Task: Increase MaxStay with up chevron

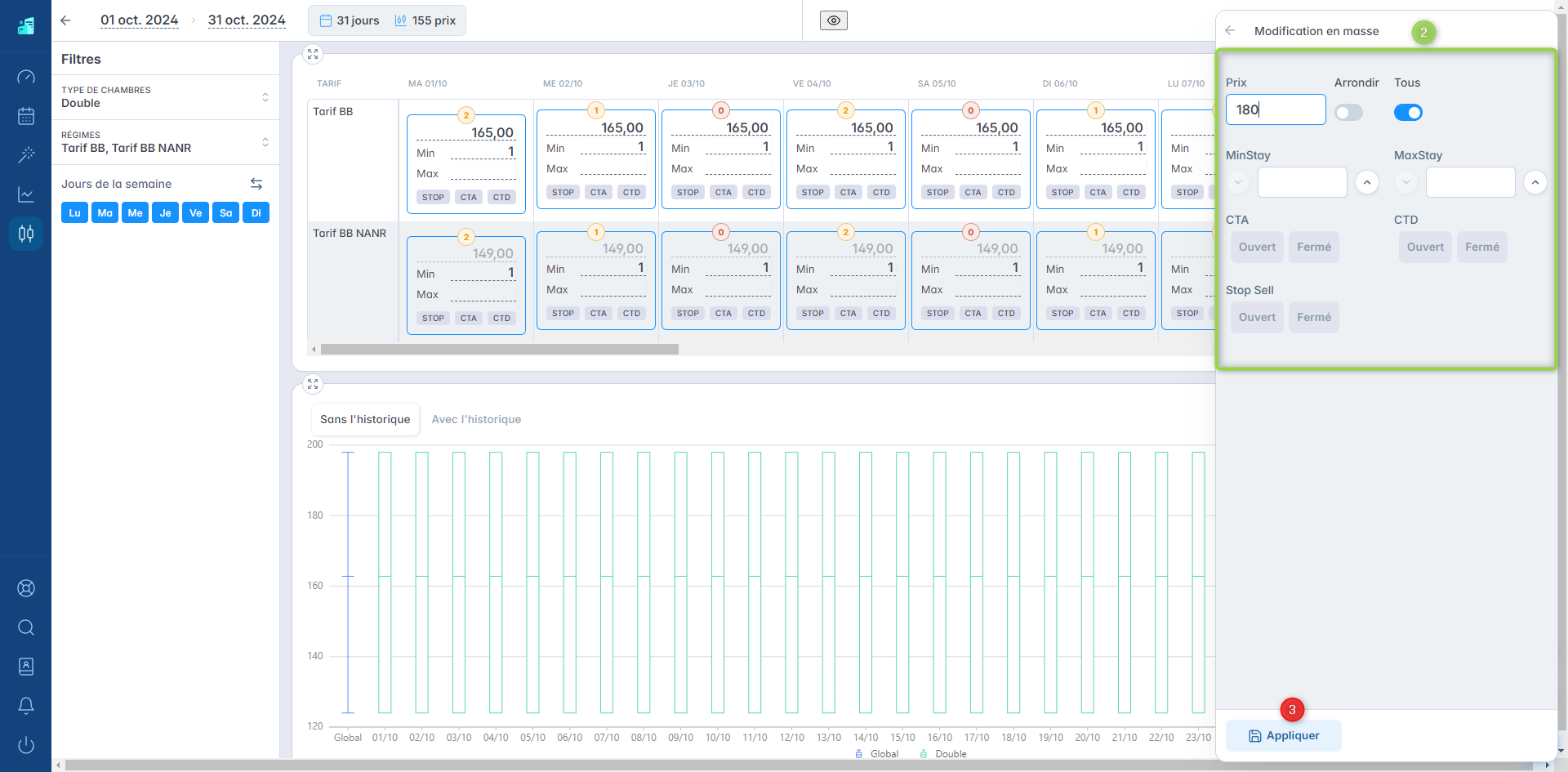Action: [x=1535, y=182]
